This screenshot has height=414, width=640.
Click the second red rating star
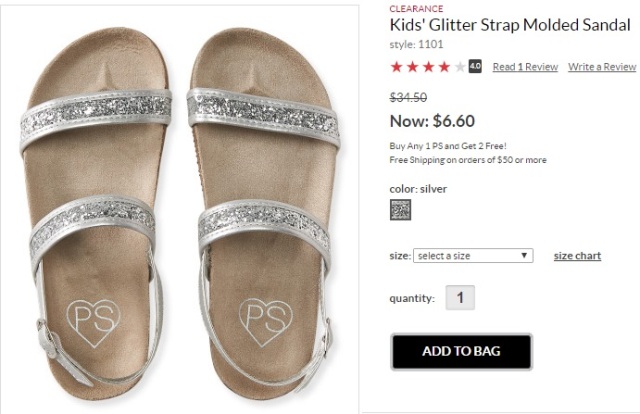[412, 67]
